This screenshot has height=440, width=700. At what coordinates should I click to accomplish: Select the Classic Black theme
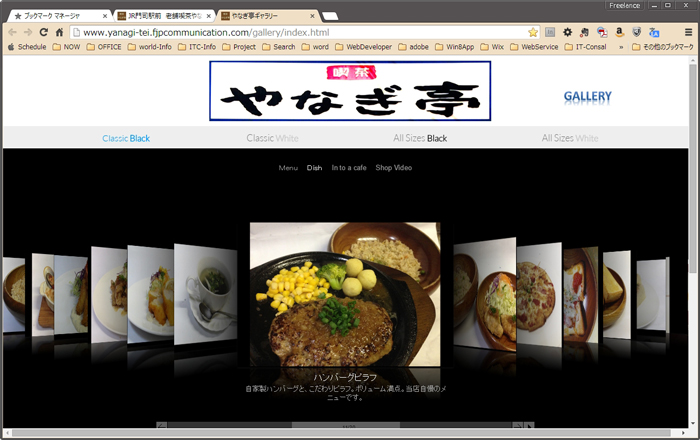tap(126, 138)
